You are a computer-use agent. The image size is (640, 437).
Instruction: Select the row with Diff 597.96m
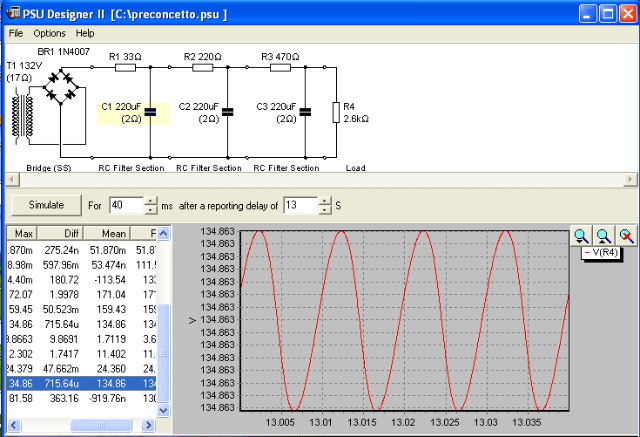coord(82,265)
